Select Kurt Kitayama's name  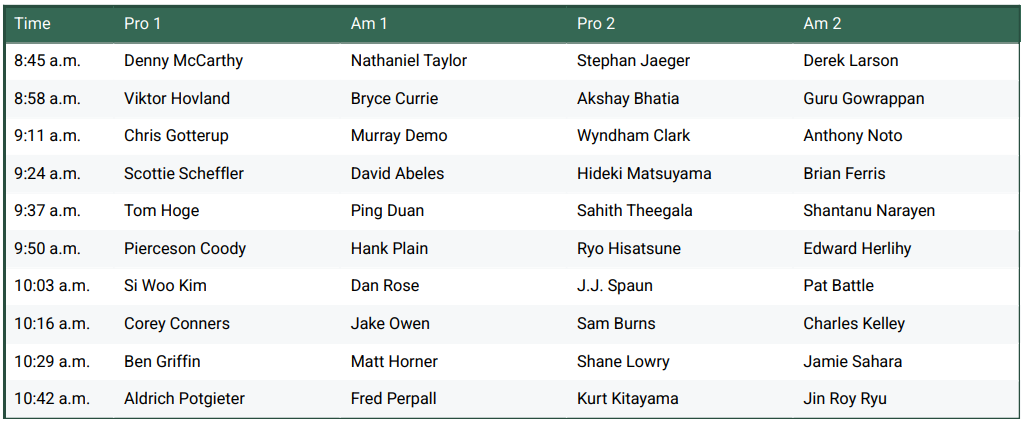point(627,399)
